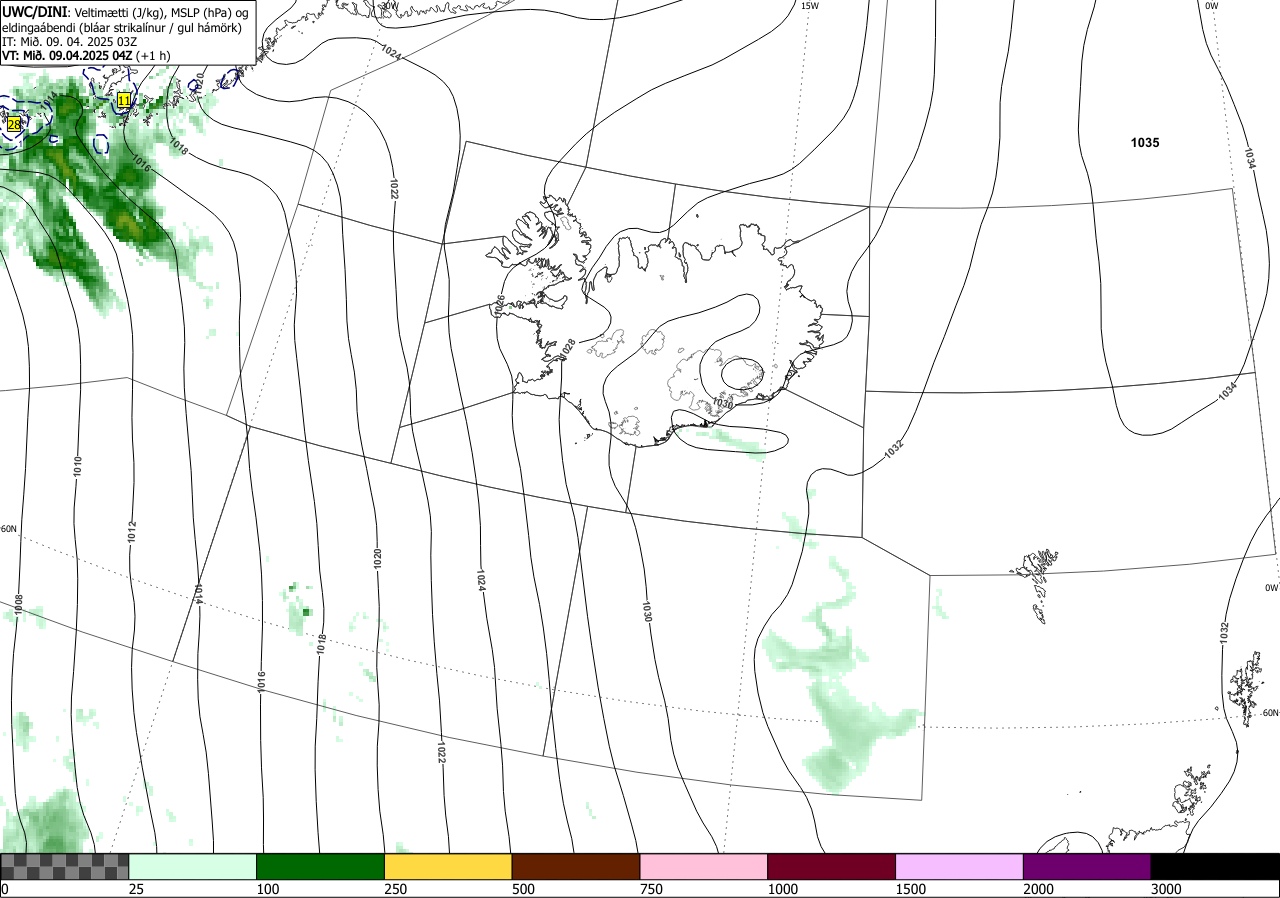
Task: Pick the maroon 1000–1500 legend swatch
Action: coord(832,866)
